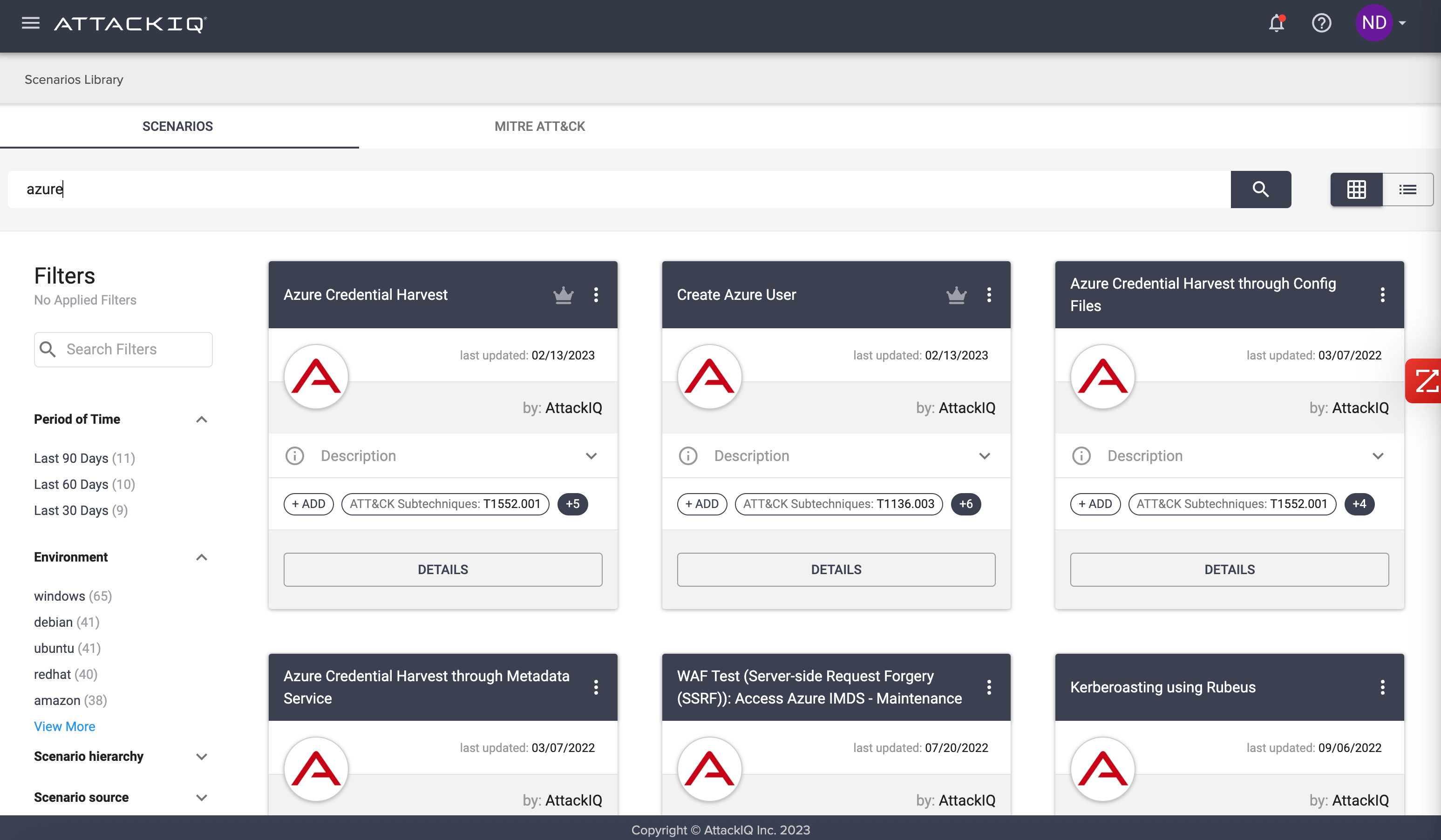Click crown icon on Azure Credential Harvest

(563, 295)
